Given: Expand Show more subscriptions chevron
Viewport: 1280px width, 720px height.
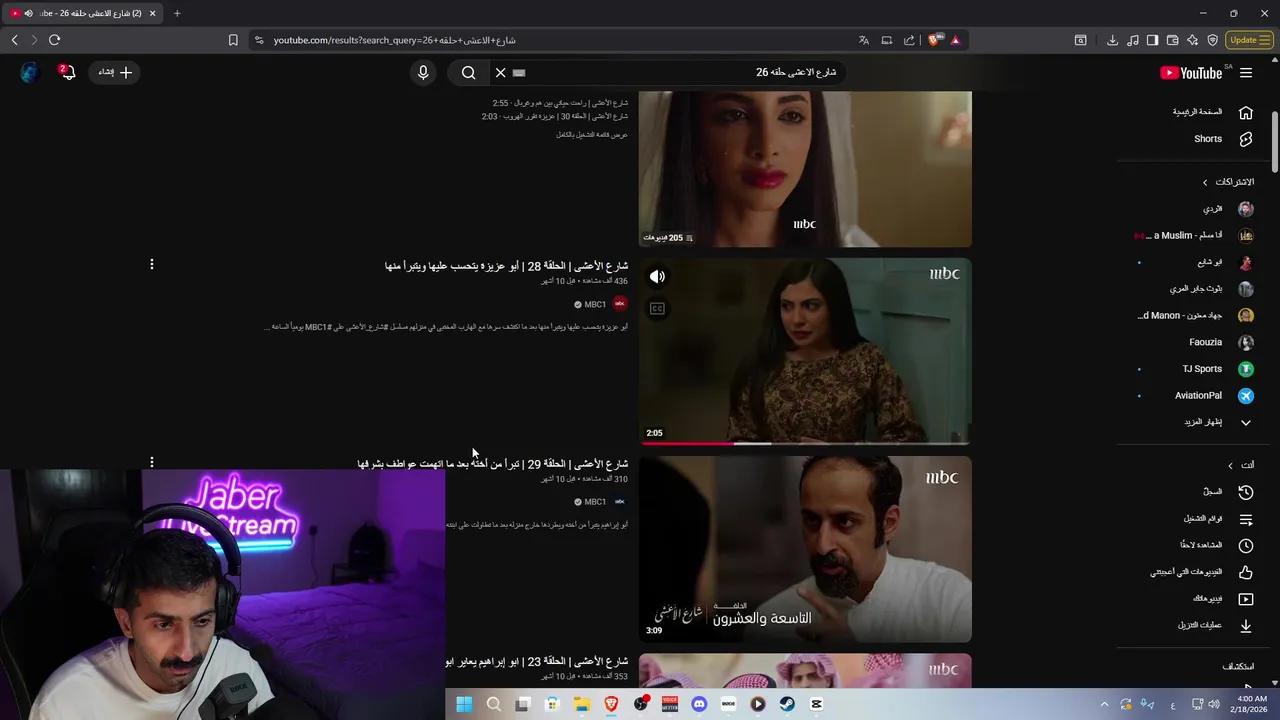Looking at the screenshot, I should (1246, 422).
